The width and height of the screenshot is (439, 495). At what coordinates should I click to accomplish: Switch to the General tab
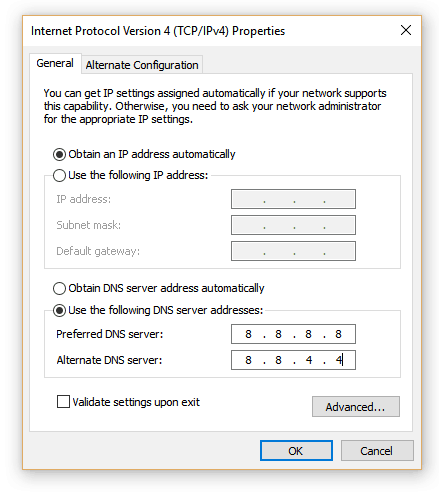pos(55,63)
